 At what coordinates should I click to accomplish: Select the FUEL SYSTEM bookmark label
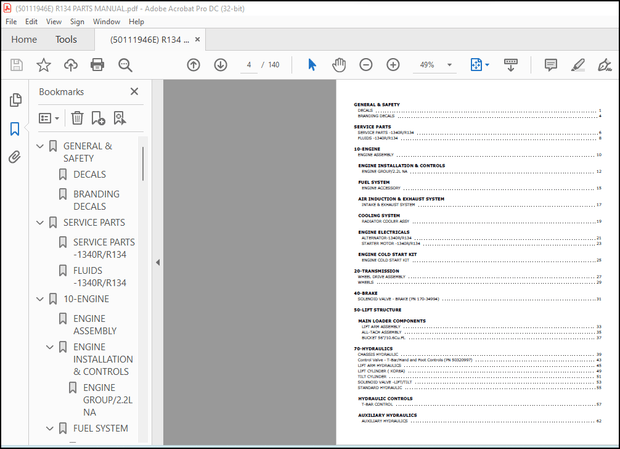click(100, 428)
